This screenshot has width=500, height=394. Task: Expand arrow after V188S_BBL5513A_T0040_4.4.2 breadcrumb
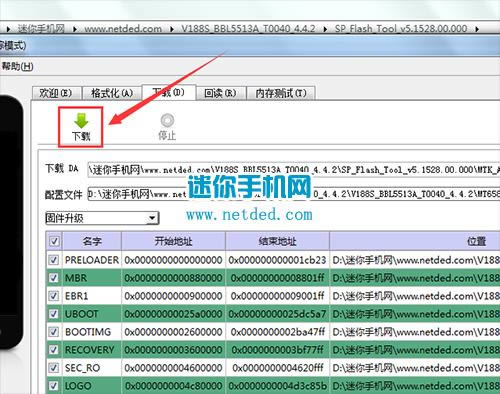coord(325,29)
